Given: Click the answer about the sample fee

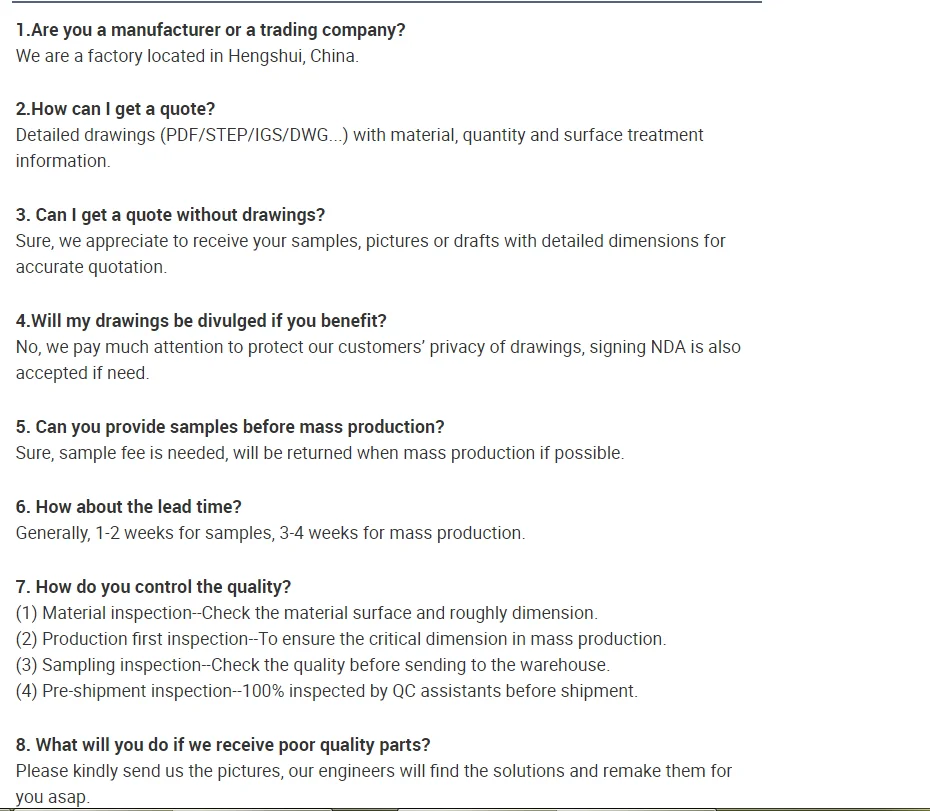Looking at the screenshot, I should click(319, 453).
